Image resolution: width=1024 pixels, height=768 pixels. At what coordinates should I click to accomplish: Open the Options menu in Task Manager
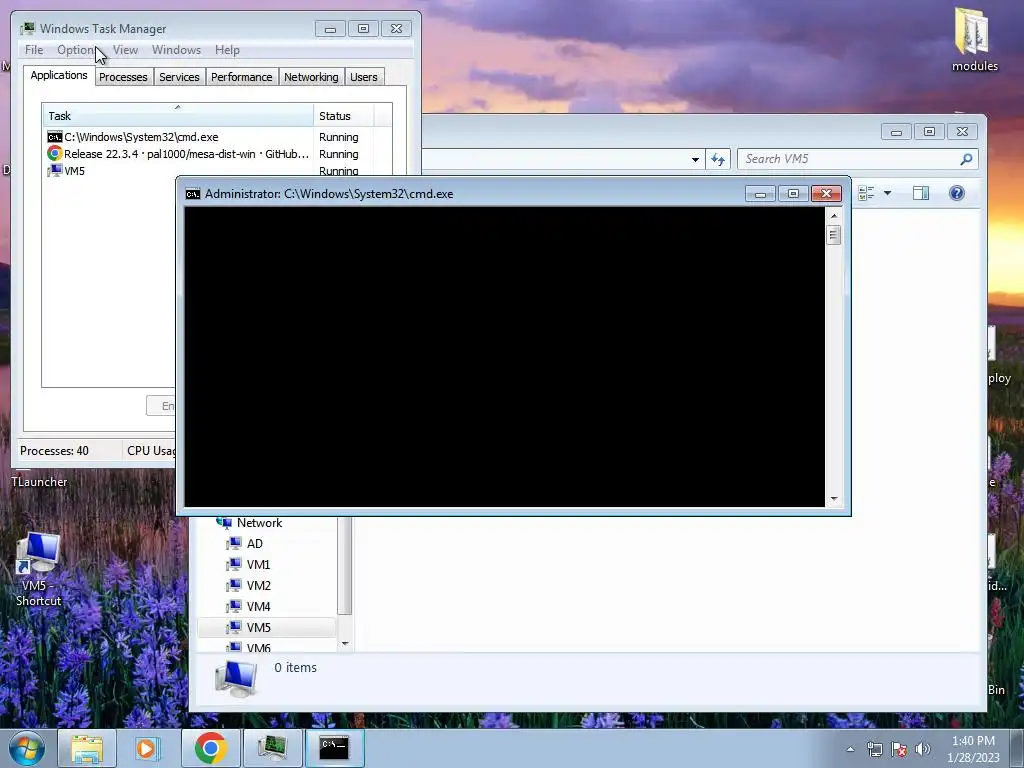pyautogui.click(x=76, y=50)
